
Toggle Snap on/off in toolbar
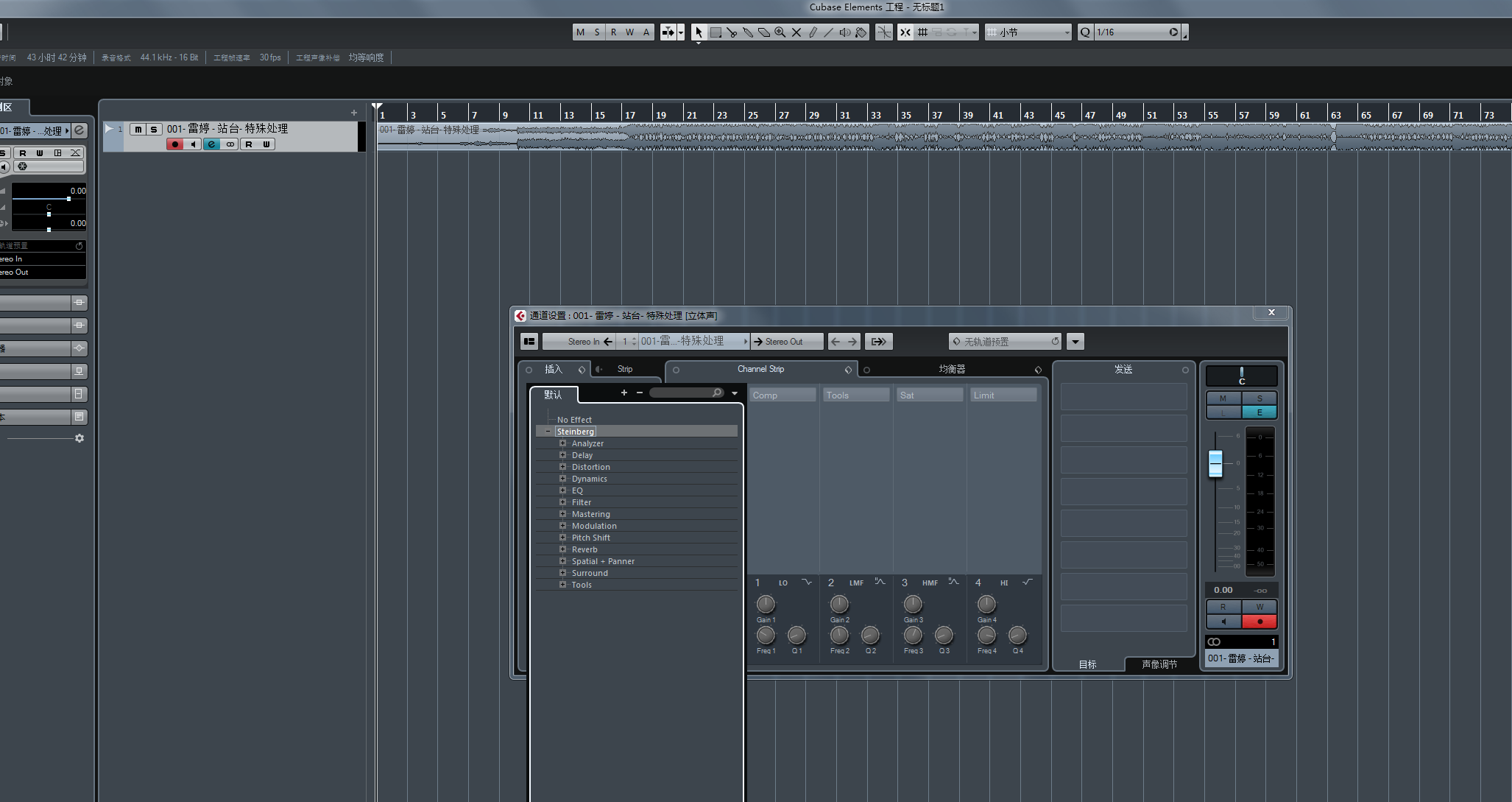click(x=905, y=32)
